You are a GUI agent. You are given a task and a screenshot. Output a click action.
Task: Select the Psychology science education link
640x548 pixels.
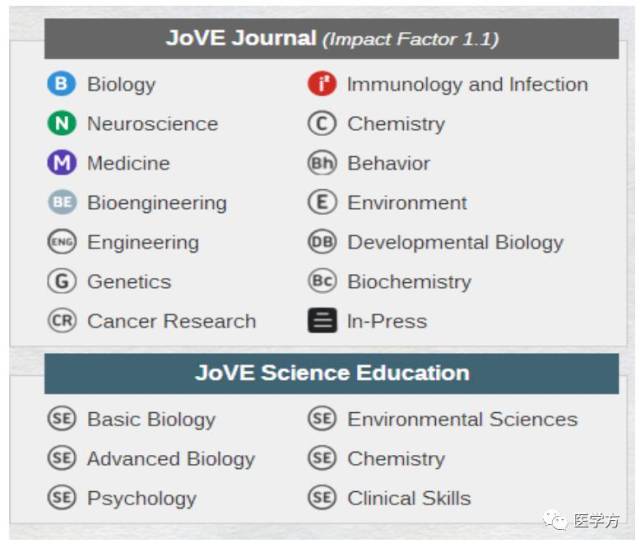142,499
